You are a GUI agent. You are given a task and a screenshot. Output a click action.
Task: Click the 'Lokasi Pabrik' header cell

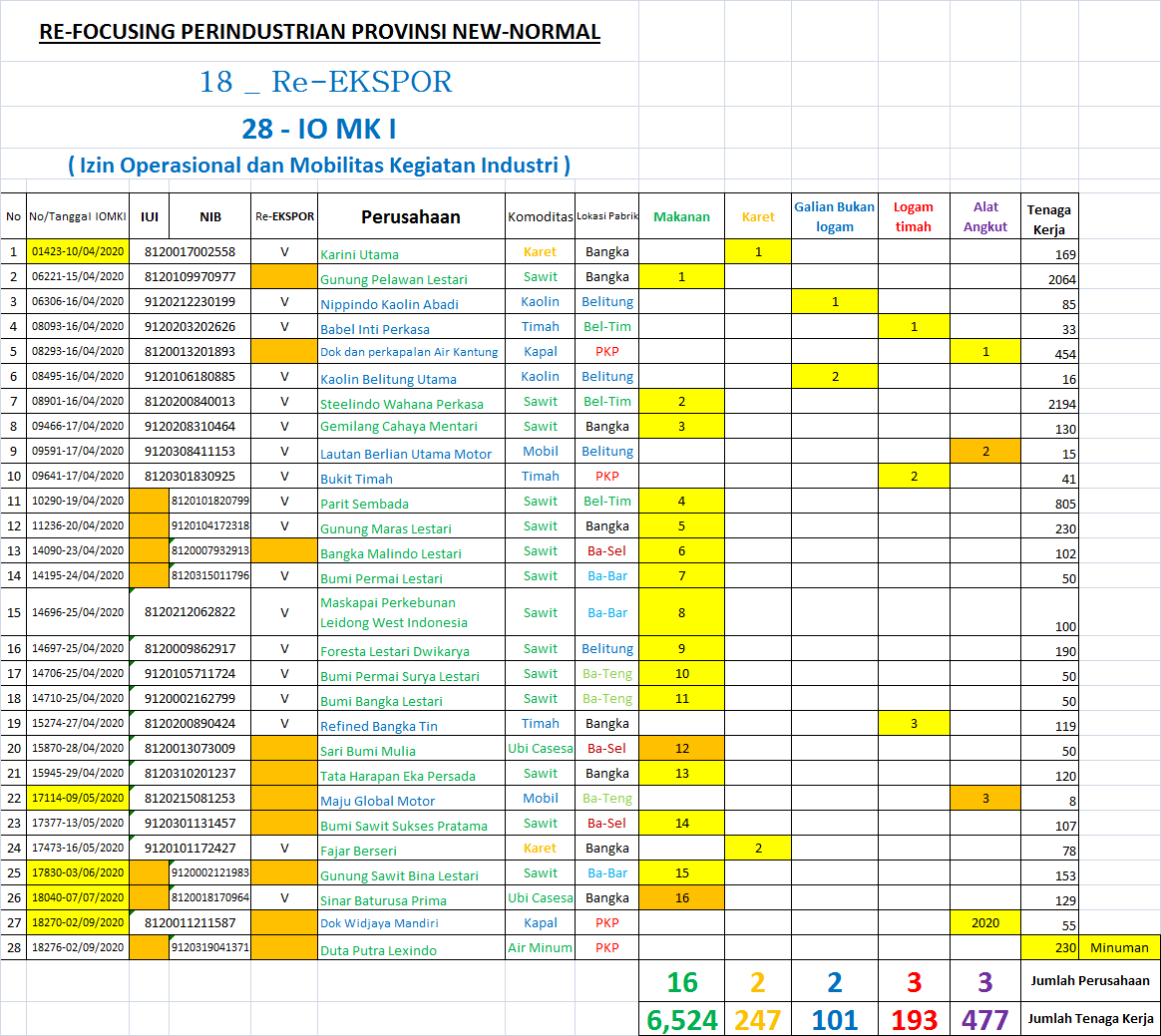(x=607, y=216)
